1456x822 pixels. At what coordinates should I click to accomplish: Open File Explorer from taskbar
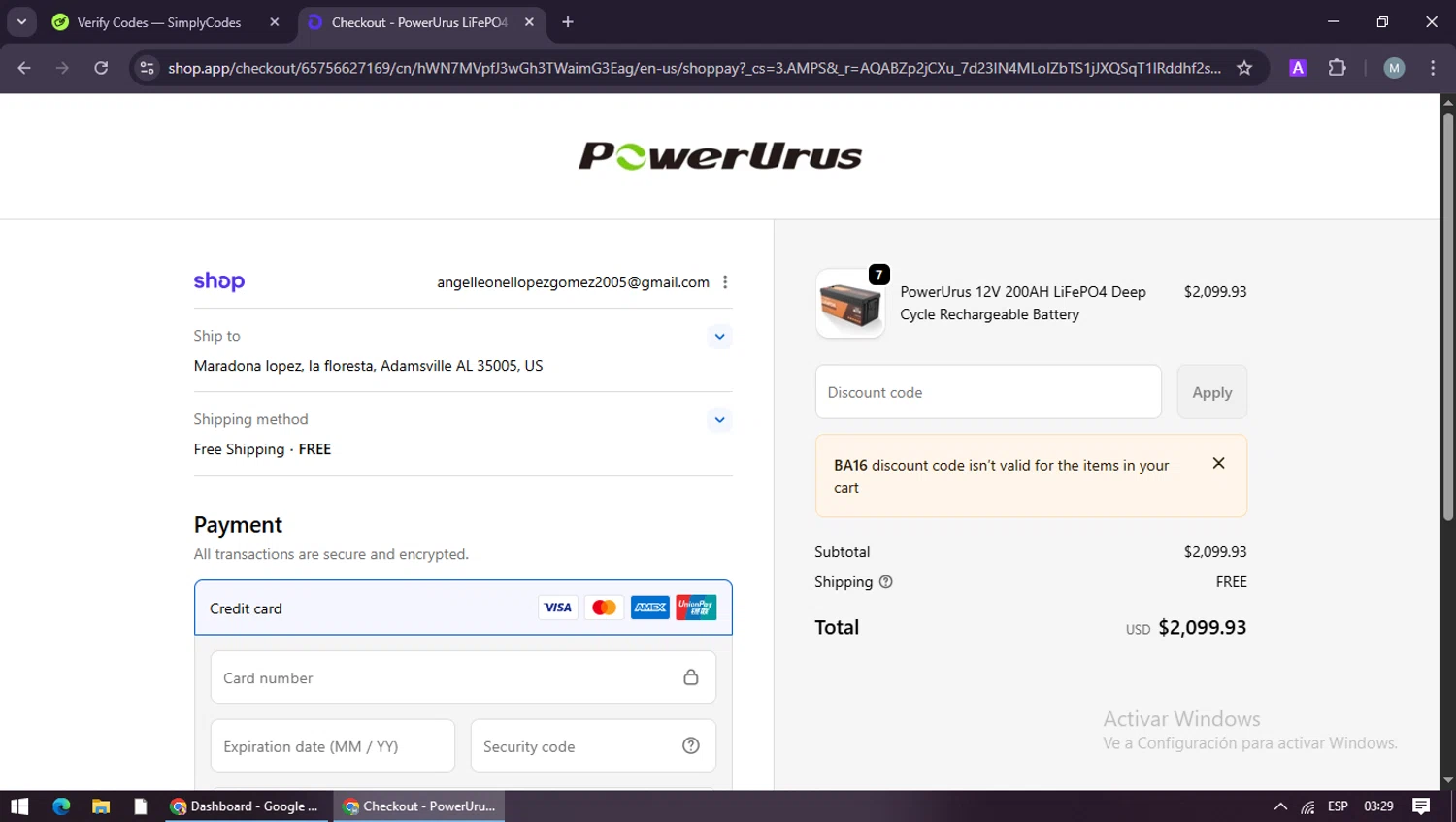pos(101,806)
